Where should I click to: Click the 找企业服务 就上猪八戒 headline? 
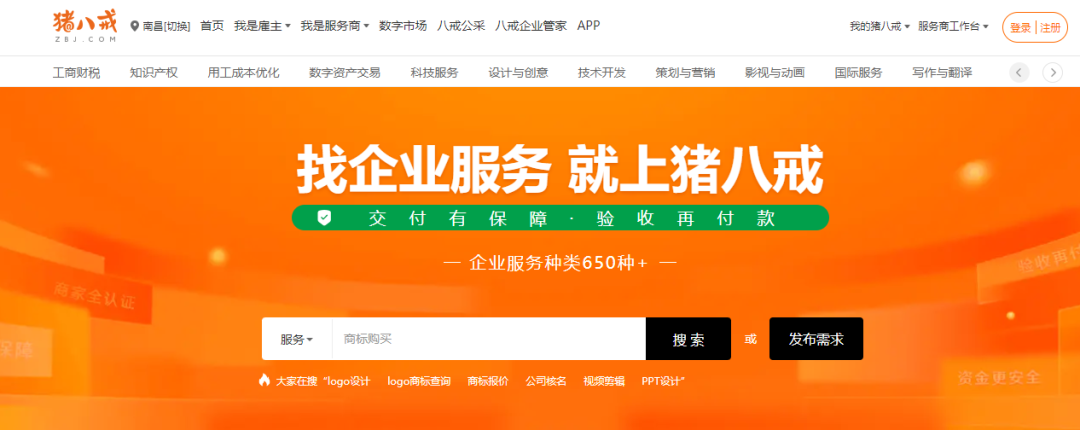point(560,170)
